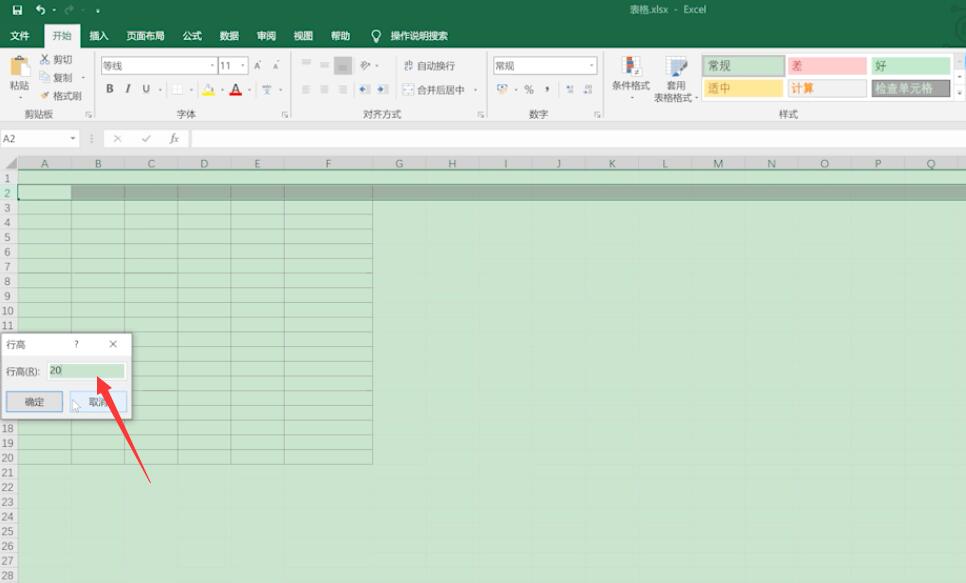
Task: Open Conditional Formatting (条件格式)
Action: [631, 77]
